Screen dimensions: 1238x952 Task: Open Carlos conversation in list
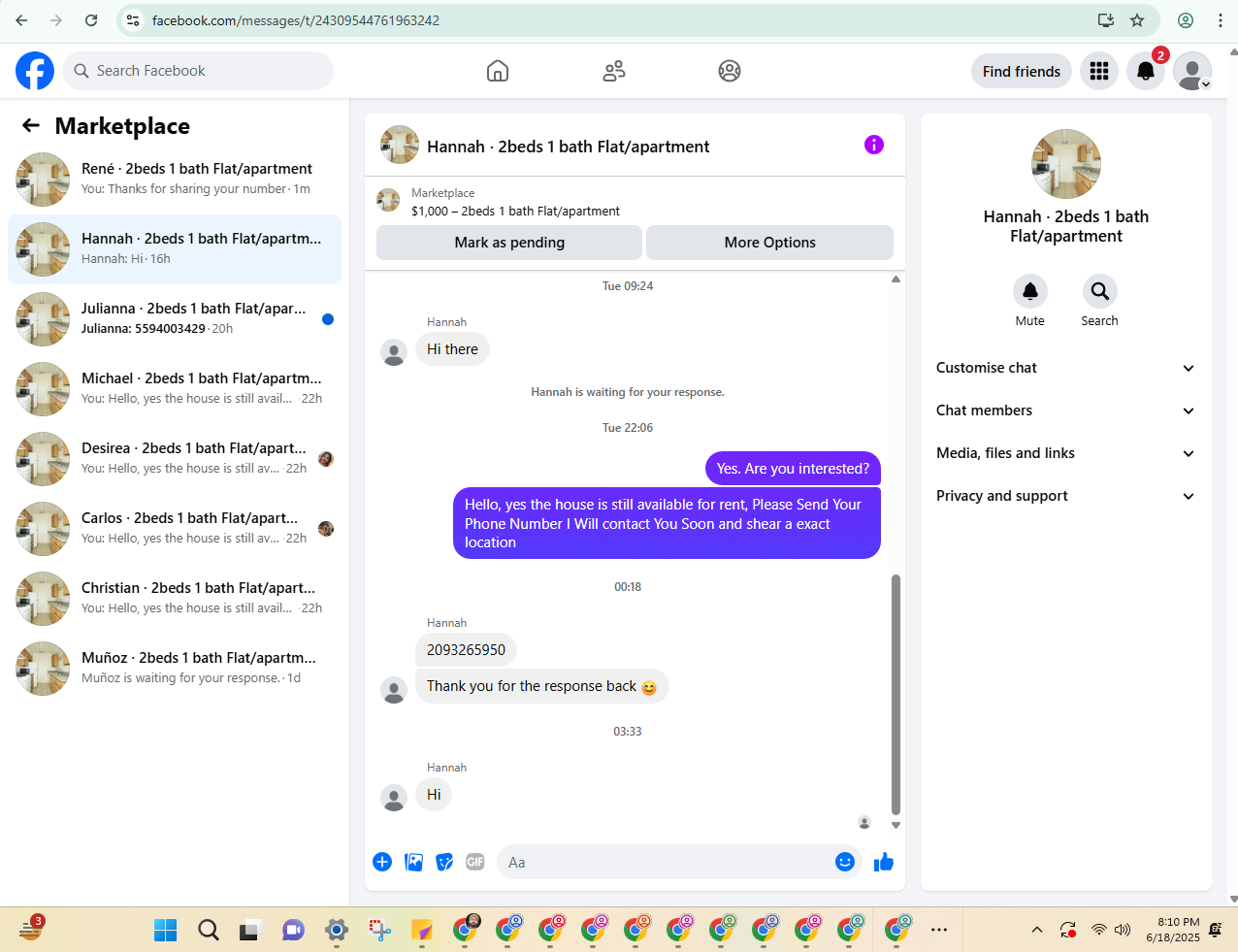coord(175,529)
